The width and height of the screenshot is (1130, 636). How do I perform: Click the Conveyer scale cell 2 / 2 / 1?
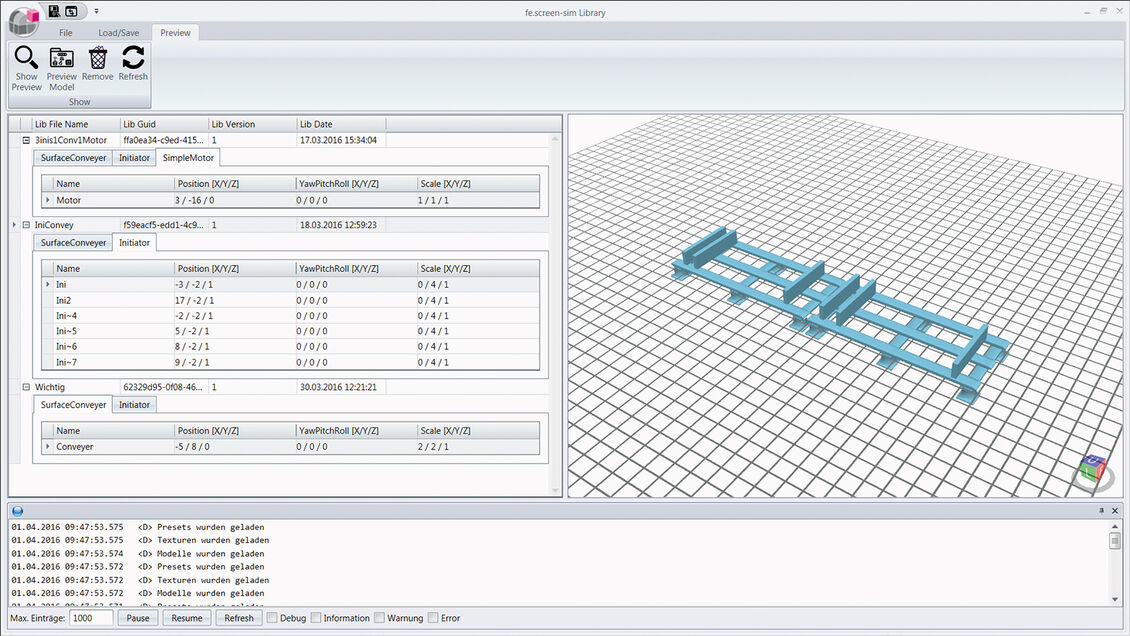pyautogui.click(x=478, y=447)
